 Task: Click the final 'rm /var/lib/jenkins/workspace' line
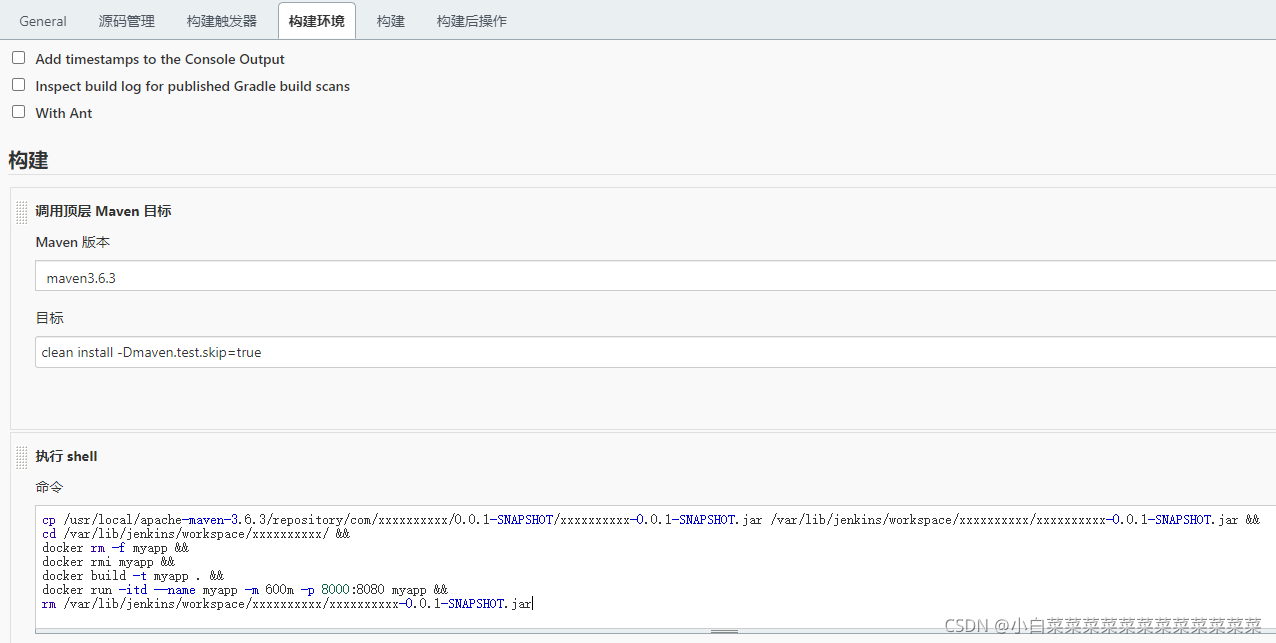click(287, 604)
